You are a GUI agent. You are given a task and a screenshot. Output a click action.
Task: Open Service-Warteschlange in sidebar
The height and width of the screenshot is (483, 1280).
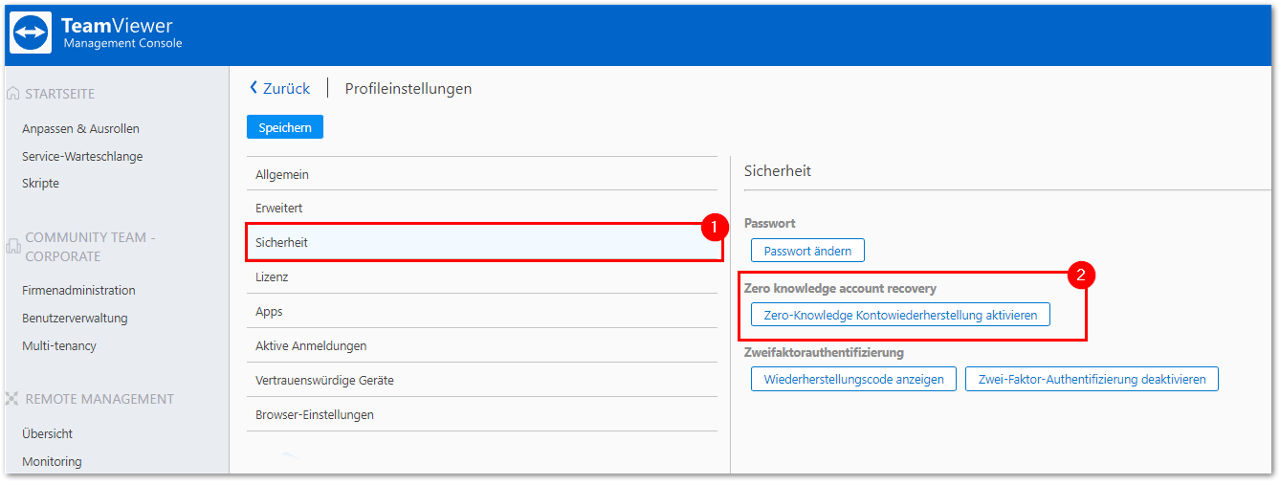[x=82, y=156]
